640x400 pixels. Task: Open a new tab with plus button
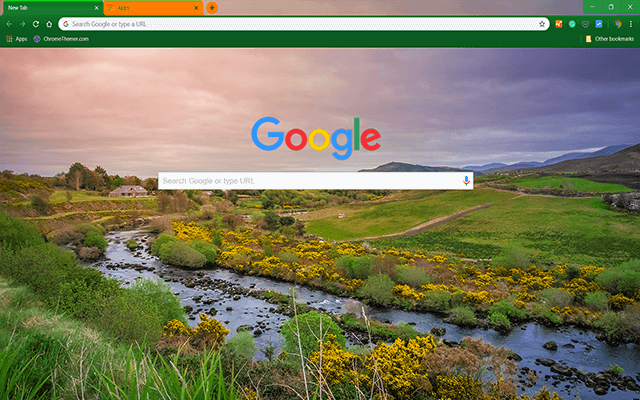point(212,8)
